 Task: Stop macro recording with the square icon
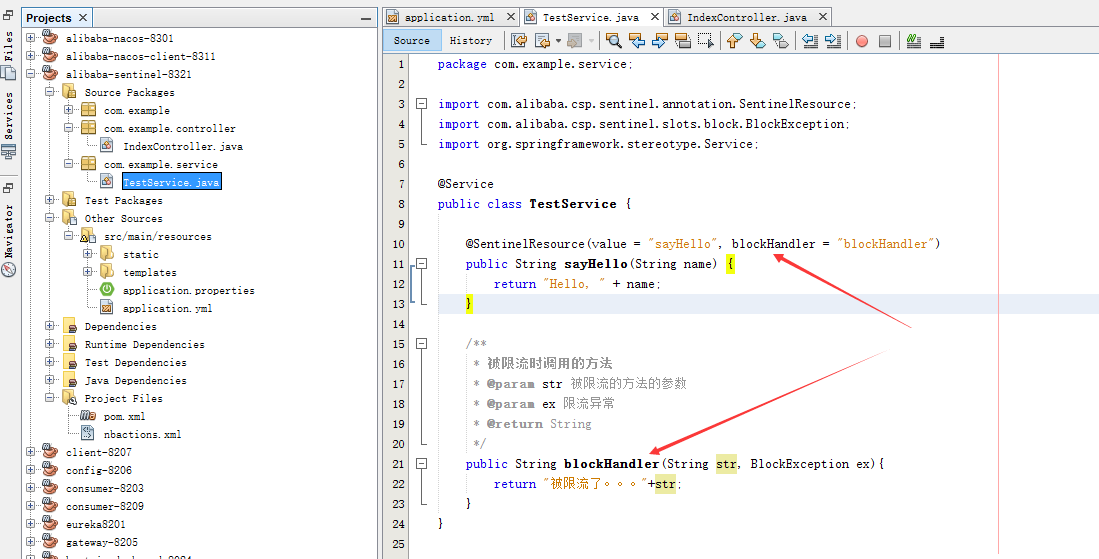pyautogui.click(x=885, y=41)
